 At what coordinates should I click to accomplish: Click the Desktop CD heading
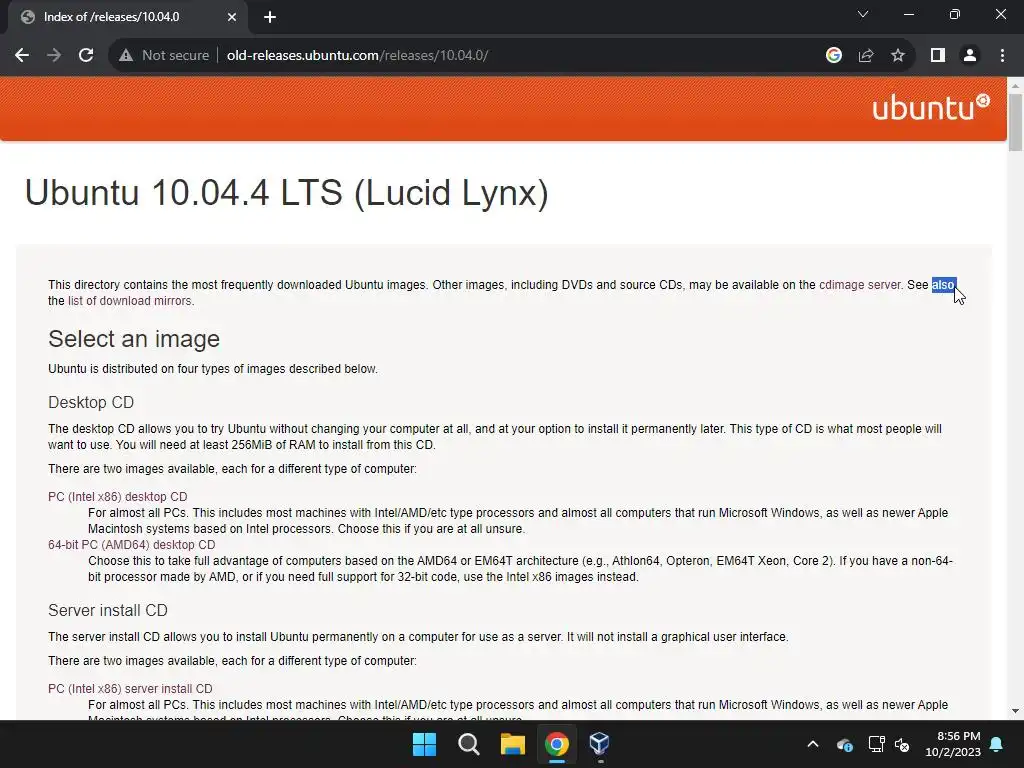tap(91, 402)
